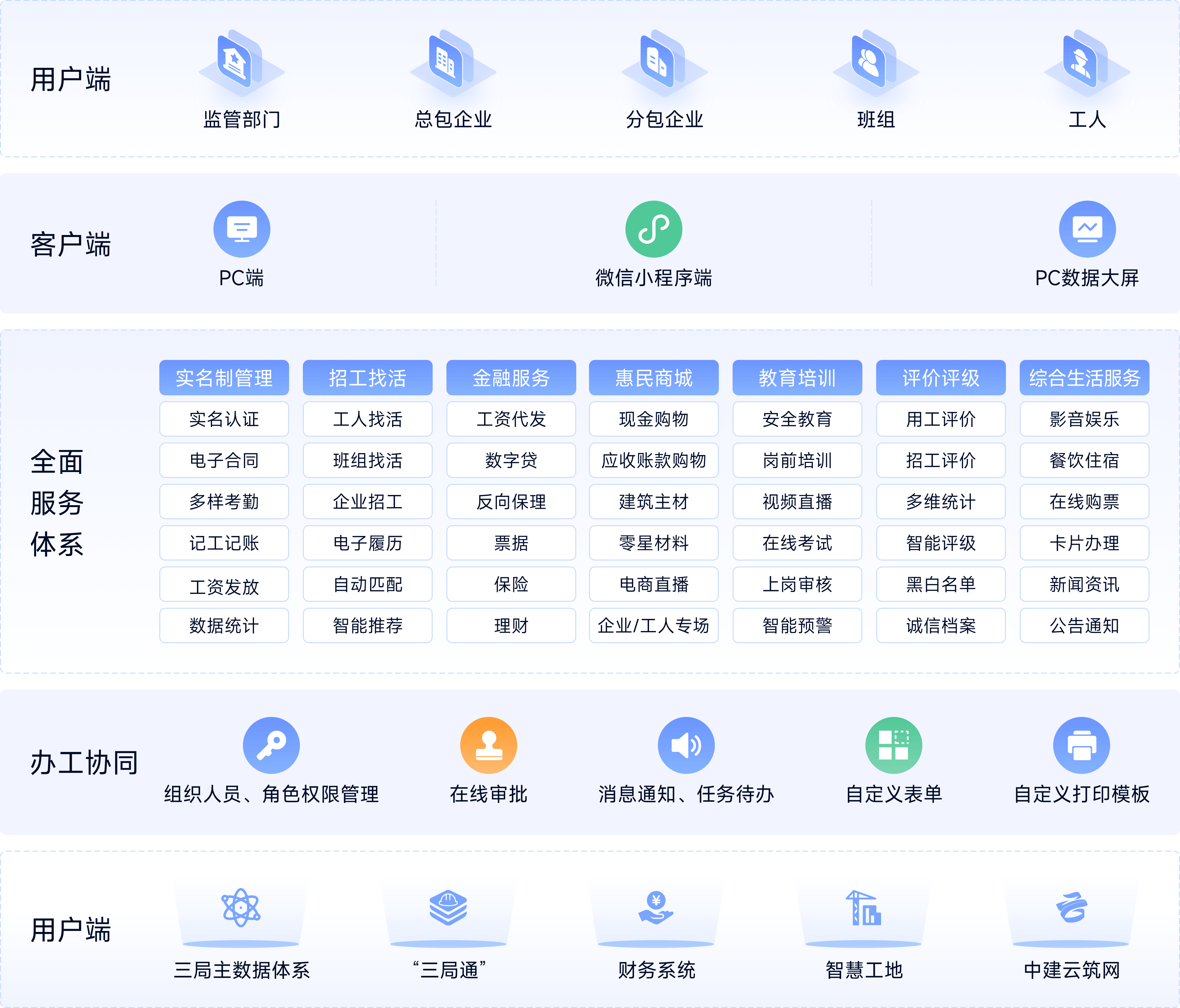The height and width of the screenshot is (1008, 1180).
Task: Switch to the 实名制管理 header tab
Action: [x=224, y=378]
